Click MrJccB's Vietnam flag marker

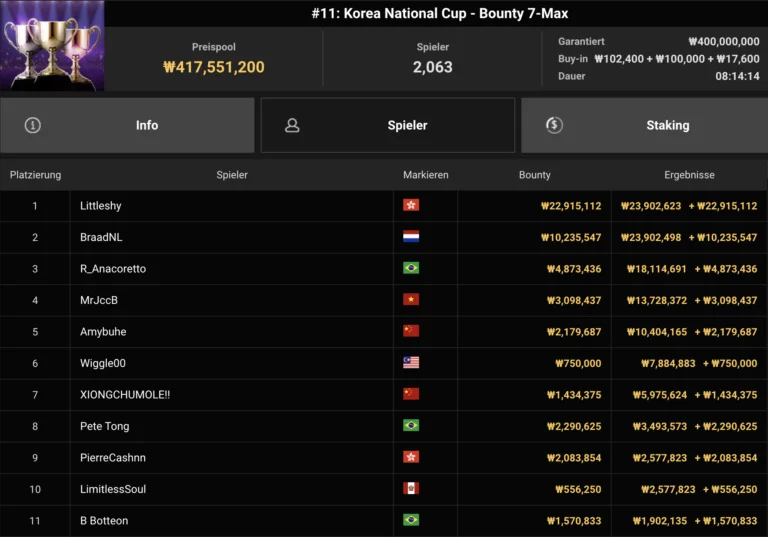(411, 299)
